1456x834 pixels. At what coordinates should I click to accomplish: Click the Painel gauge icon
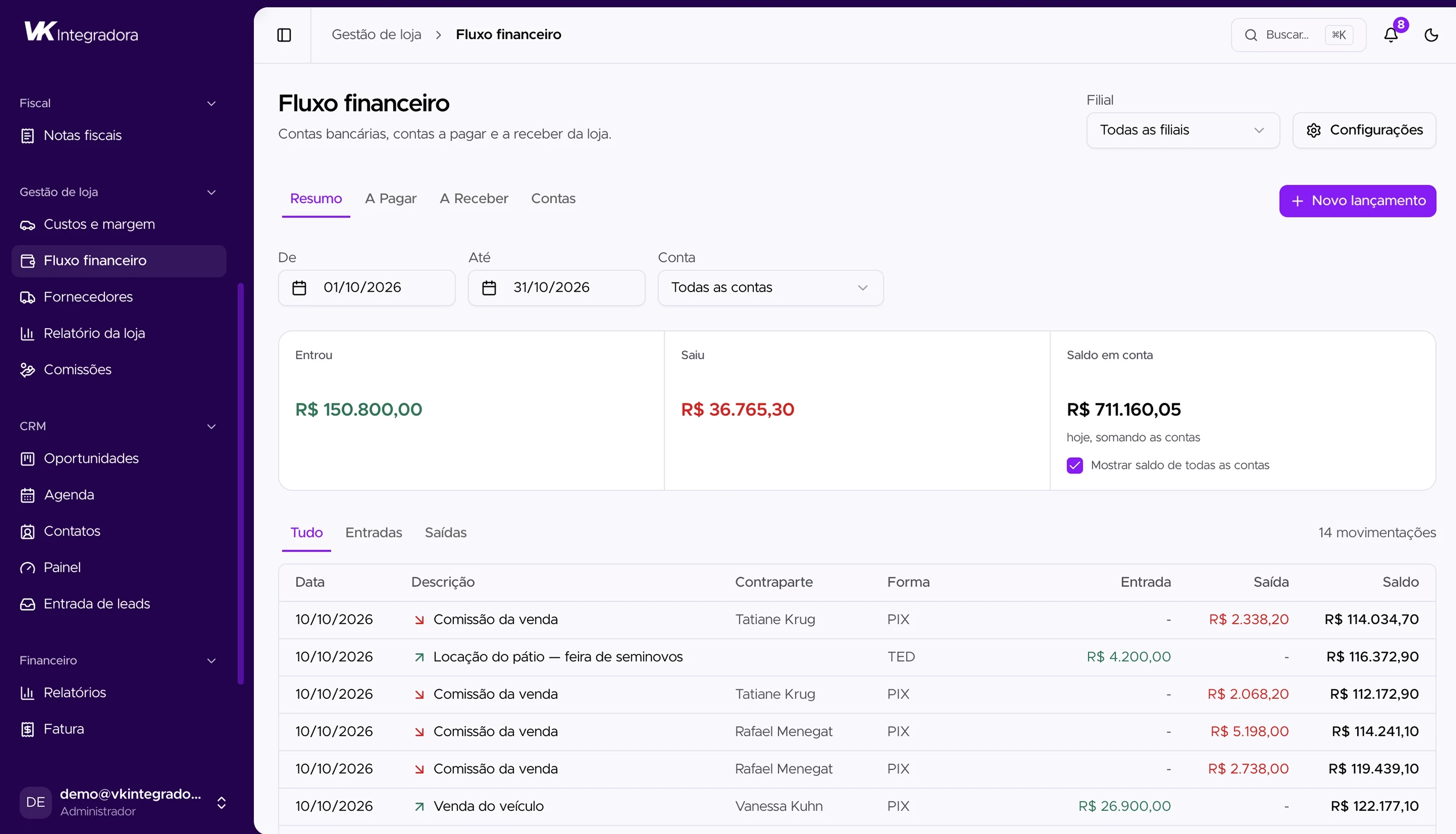click(27, 568)
